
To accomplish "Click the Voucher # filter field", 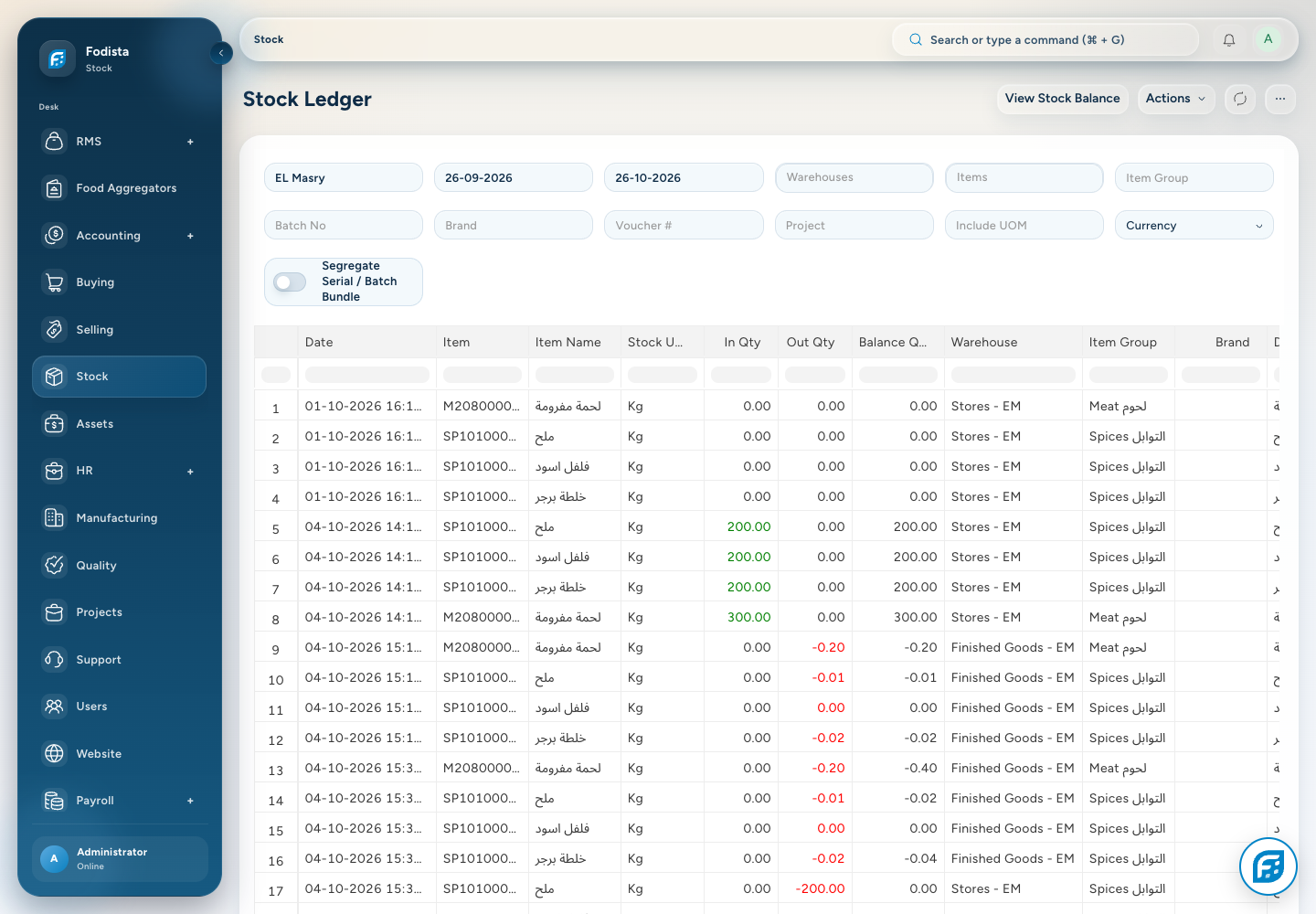I will [x=684, y=226].
